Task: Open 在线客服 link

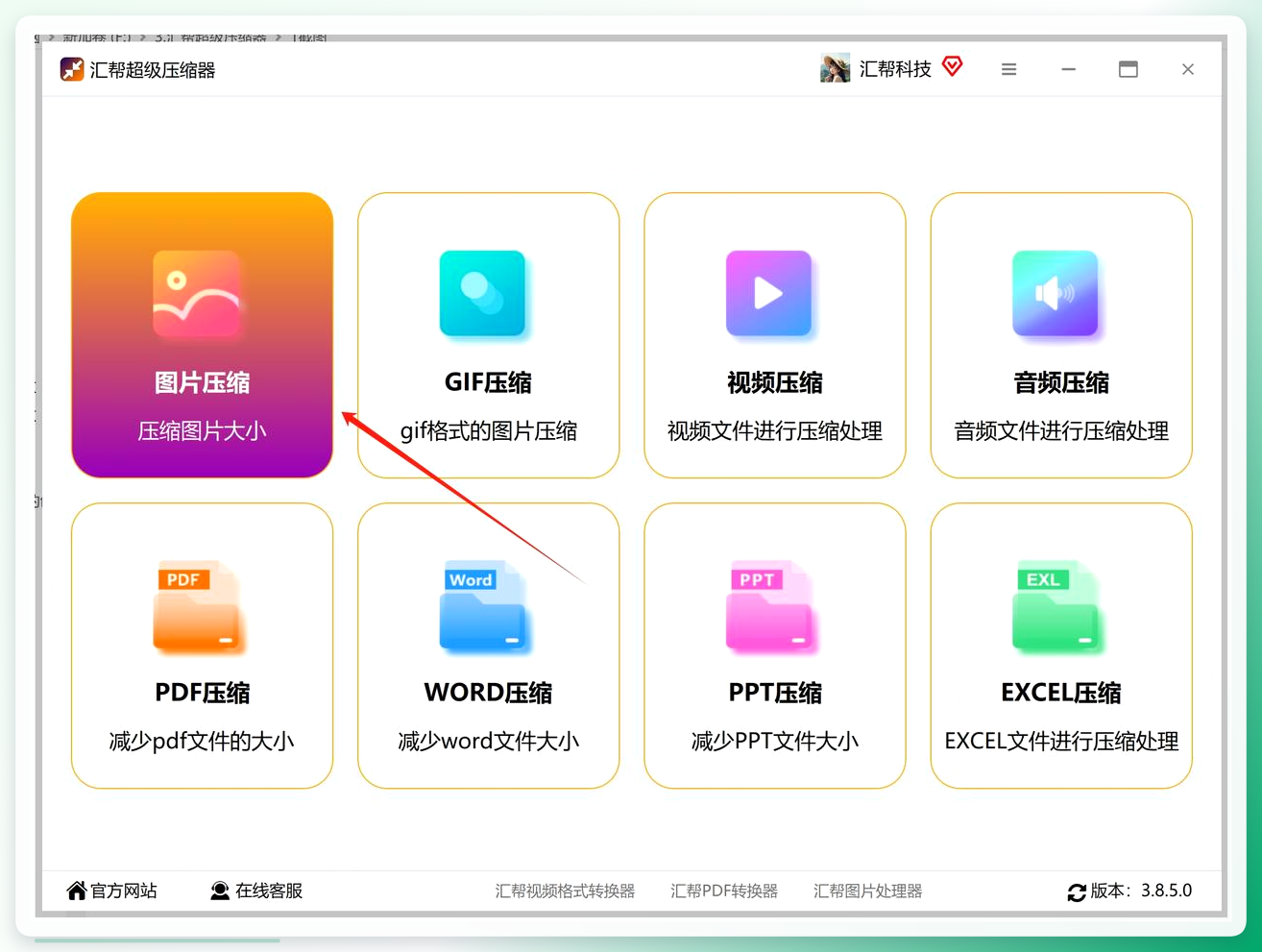Action: tap(269, 891)
